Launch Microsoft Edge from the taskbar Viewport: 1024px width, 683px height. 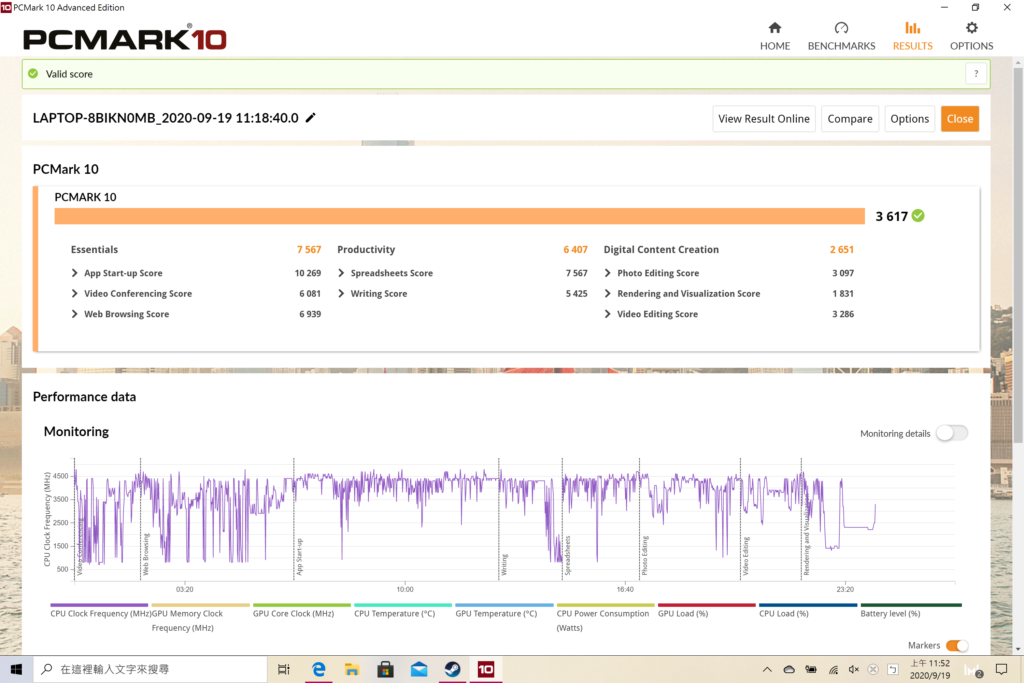click(x=319, y=669)
